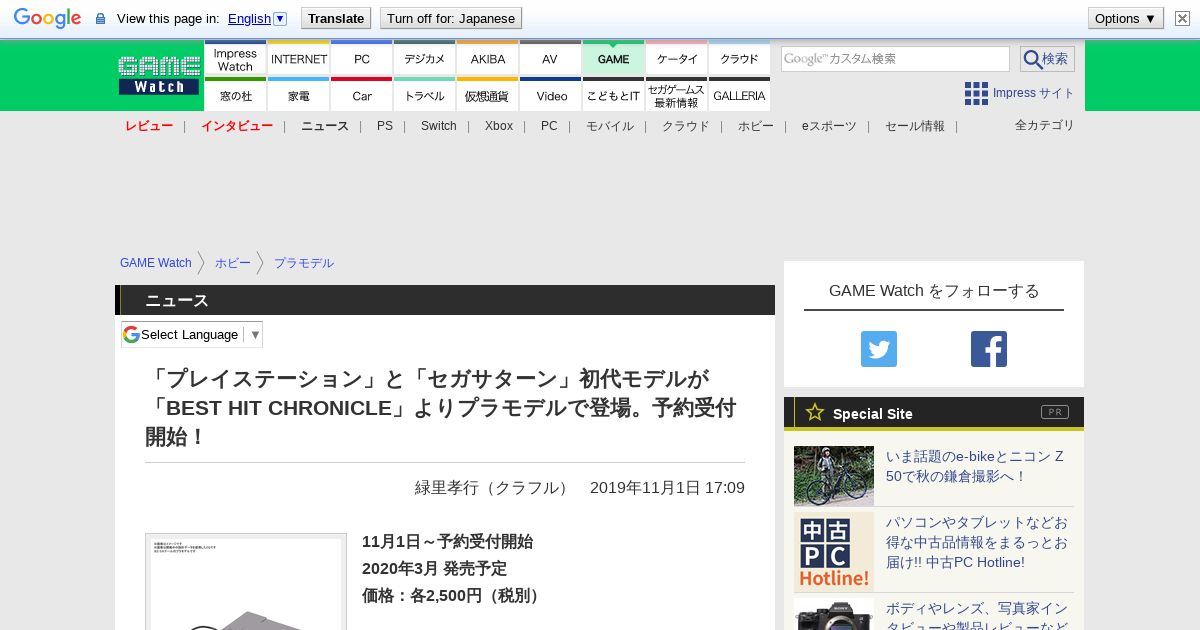Focus the Google custom search field
1200x630 pixels.
[x=895, y=59]
